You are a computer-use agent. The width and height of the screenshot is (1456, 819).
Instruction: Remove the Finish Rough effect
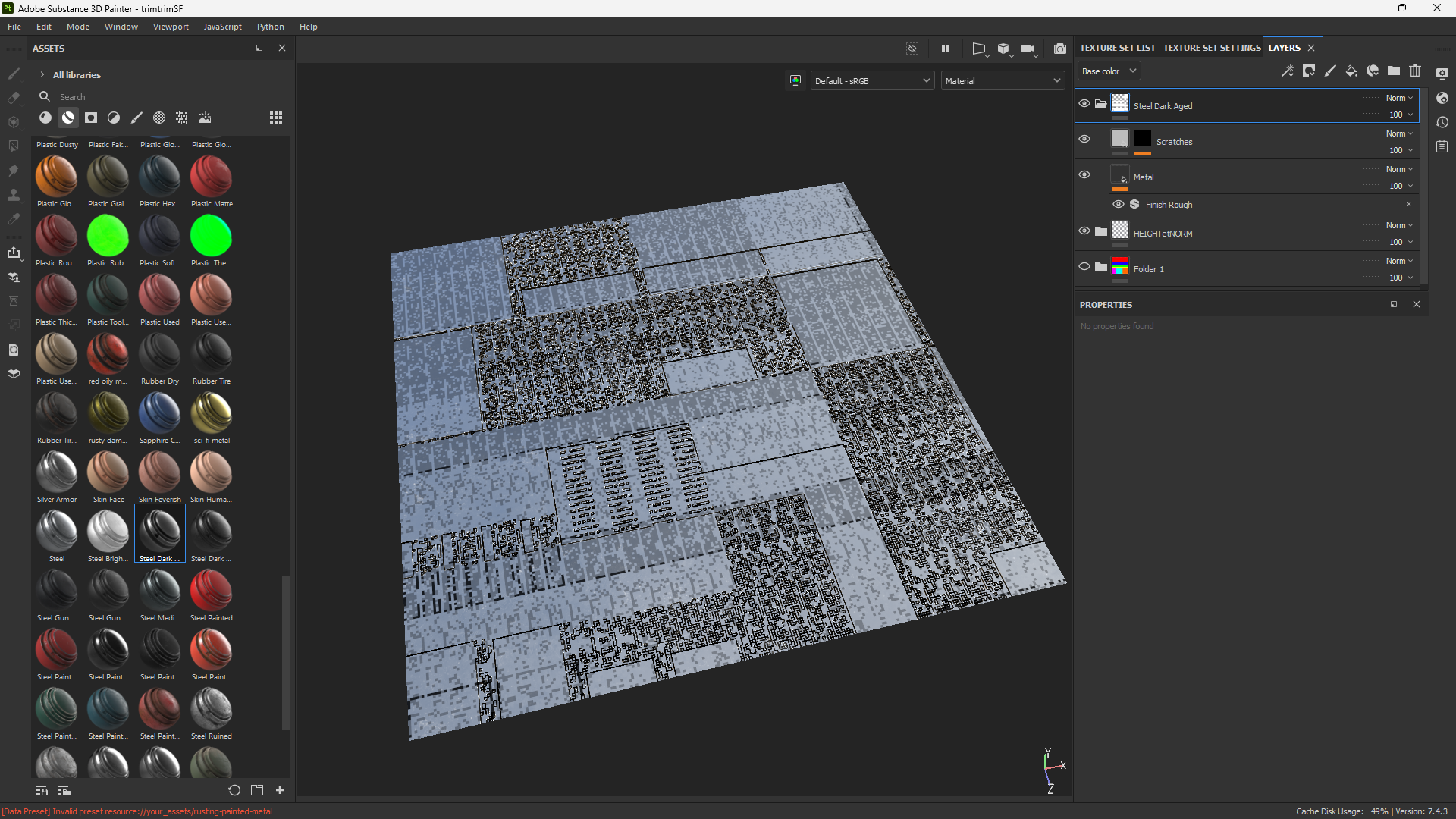(1409, 204)
